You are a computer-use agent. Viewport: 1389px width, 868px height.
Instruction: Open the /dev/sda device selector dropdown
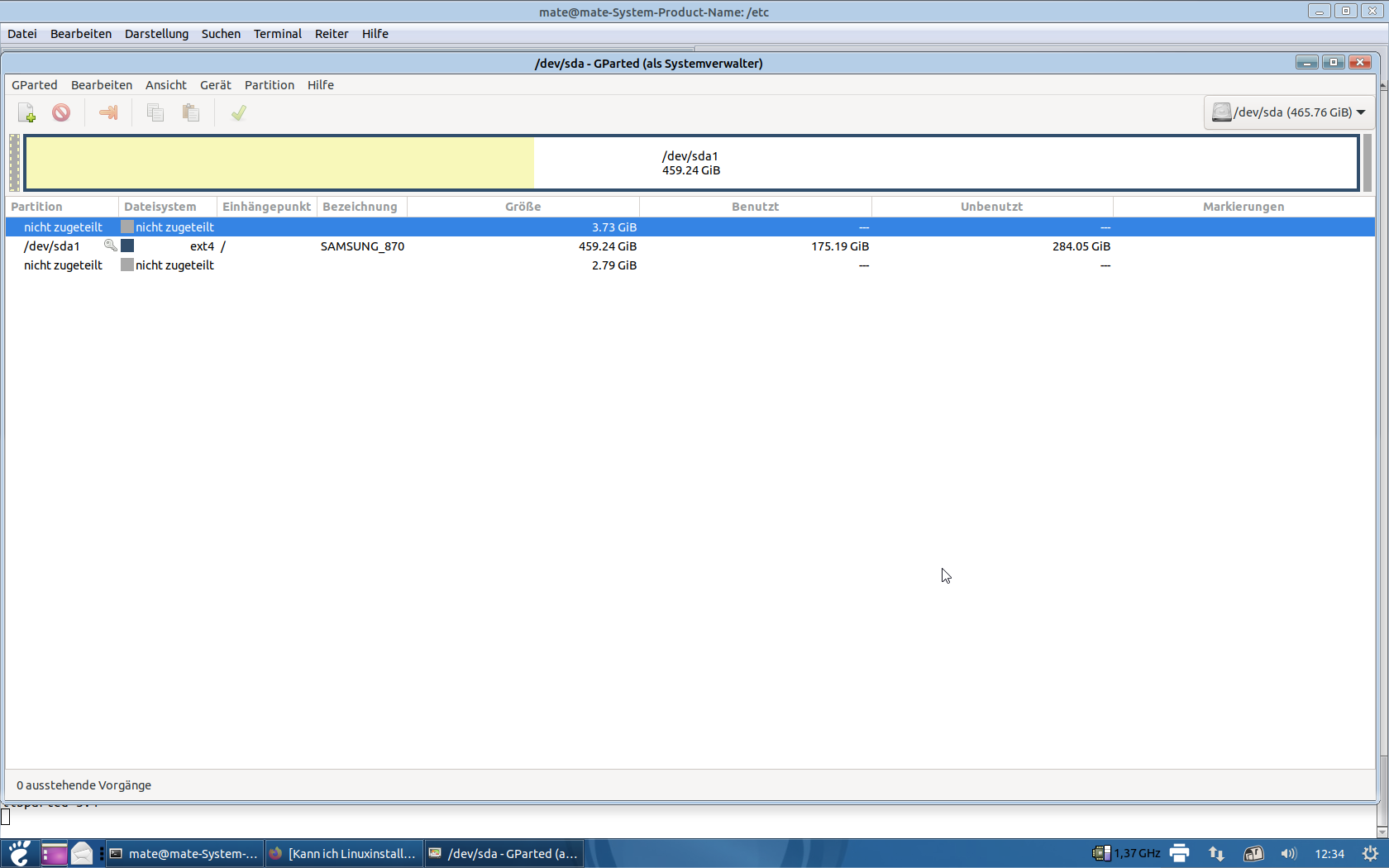pyautogui.click(x=1288, y=112)
